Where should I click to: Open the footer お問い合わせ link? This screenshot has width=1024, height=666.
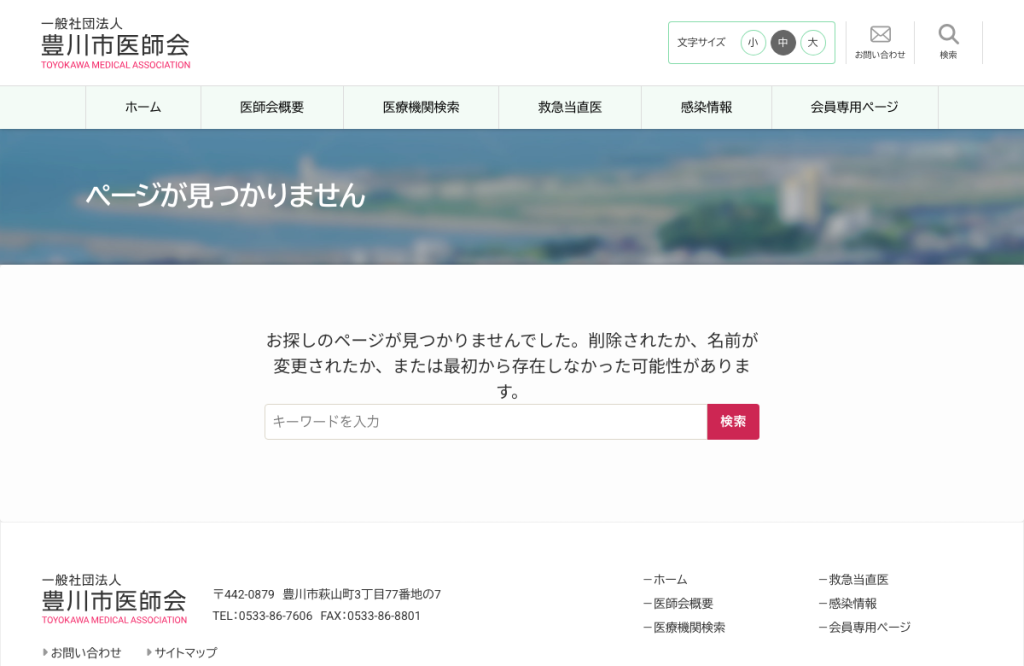click(x=82, y=653)
